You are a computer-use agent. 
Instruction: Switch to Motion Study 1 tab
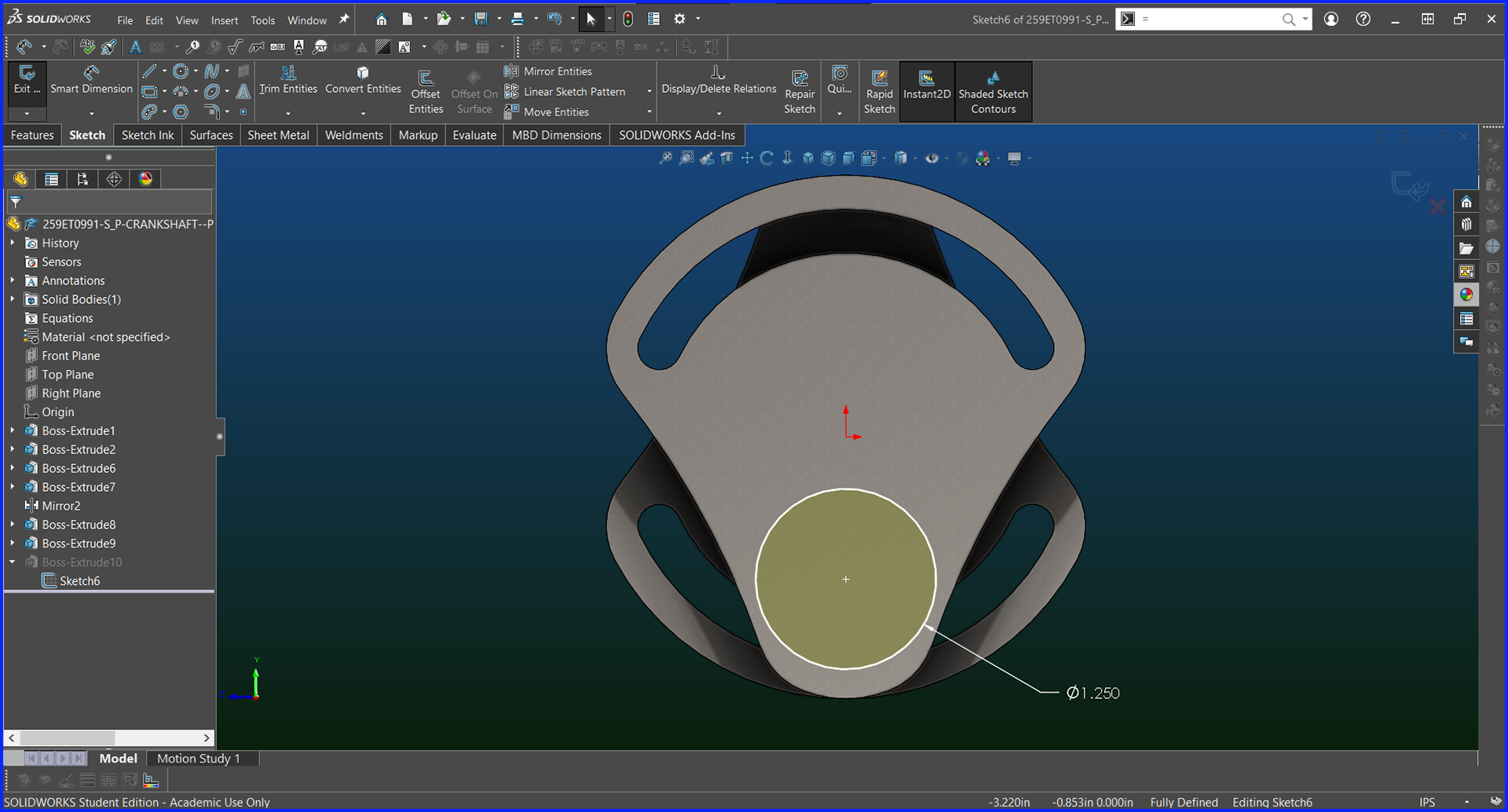[x=198, y=759]
